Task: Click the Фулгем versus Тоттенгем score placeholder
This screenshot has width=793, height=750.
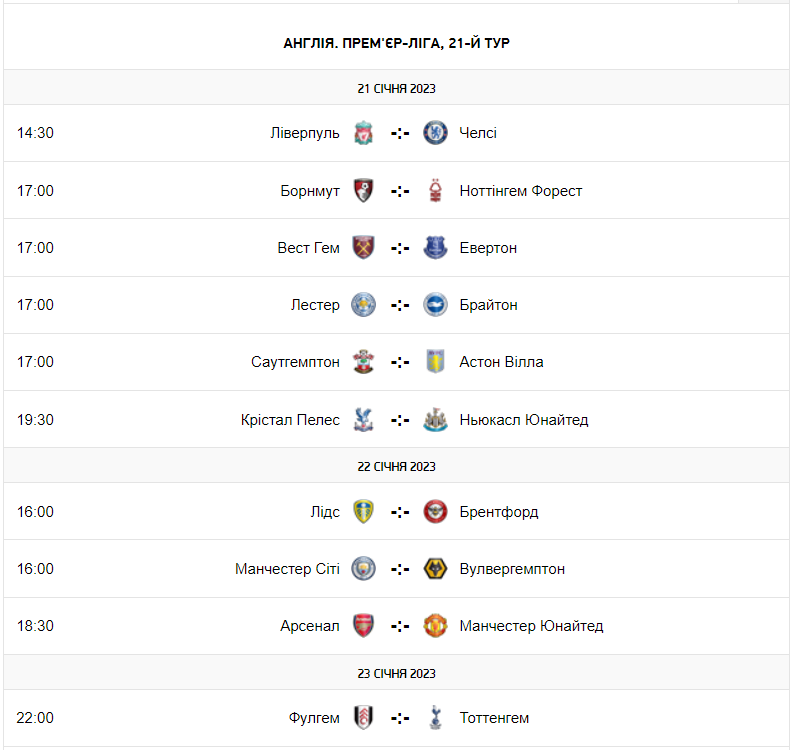Action: tap(400, 718)
